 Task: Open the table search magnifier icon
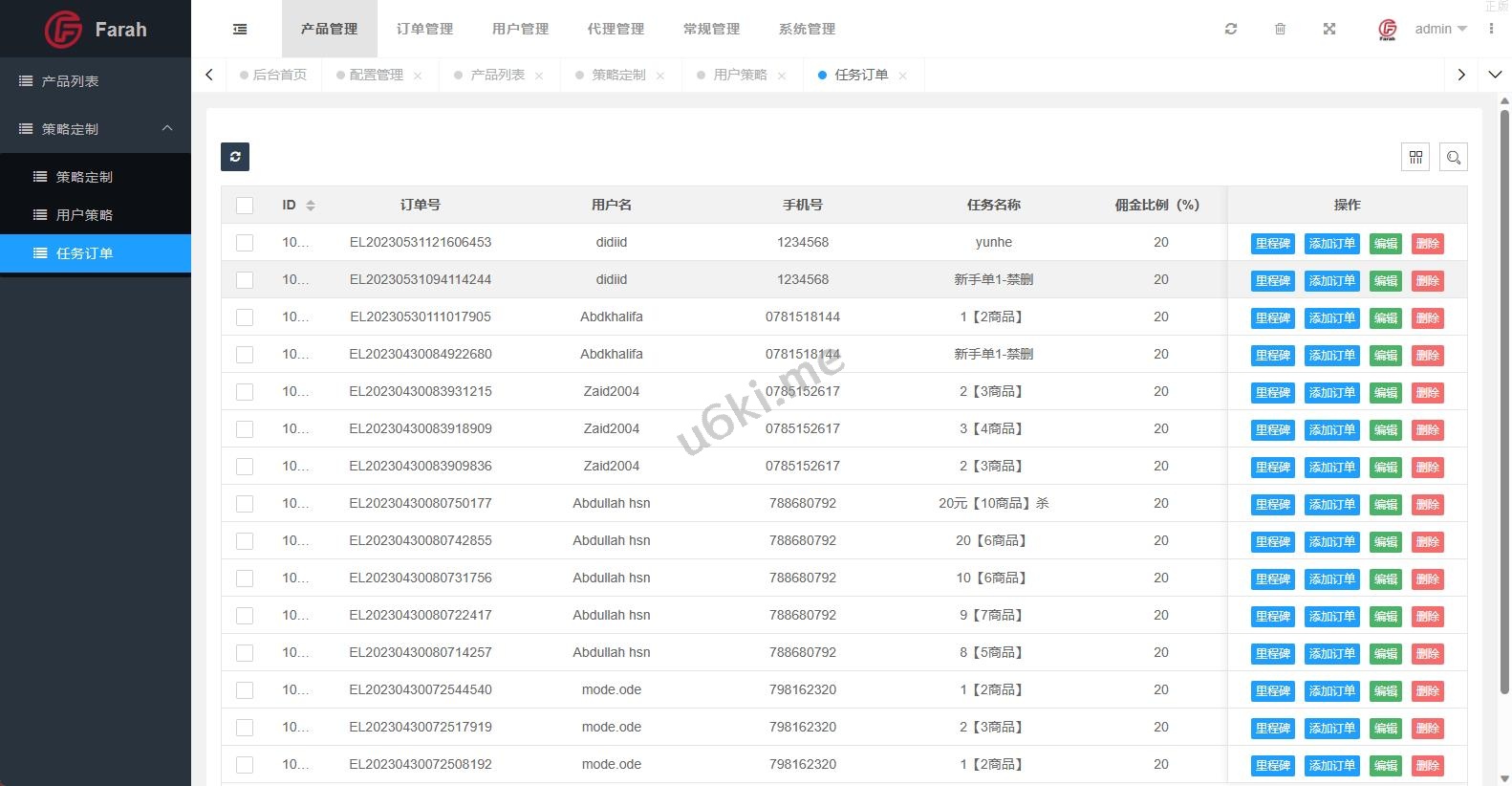(x=1454, y=157)
